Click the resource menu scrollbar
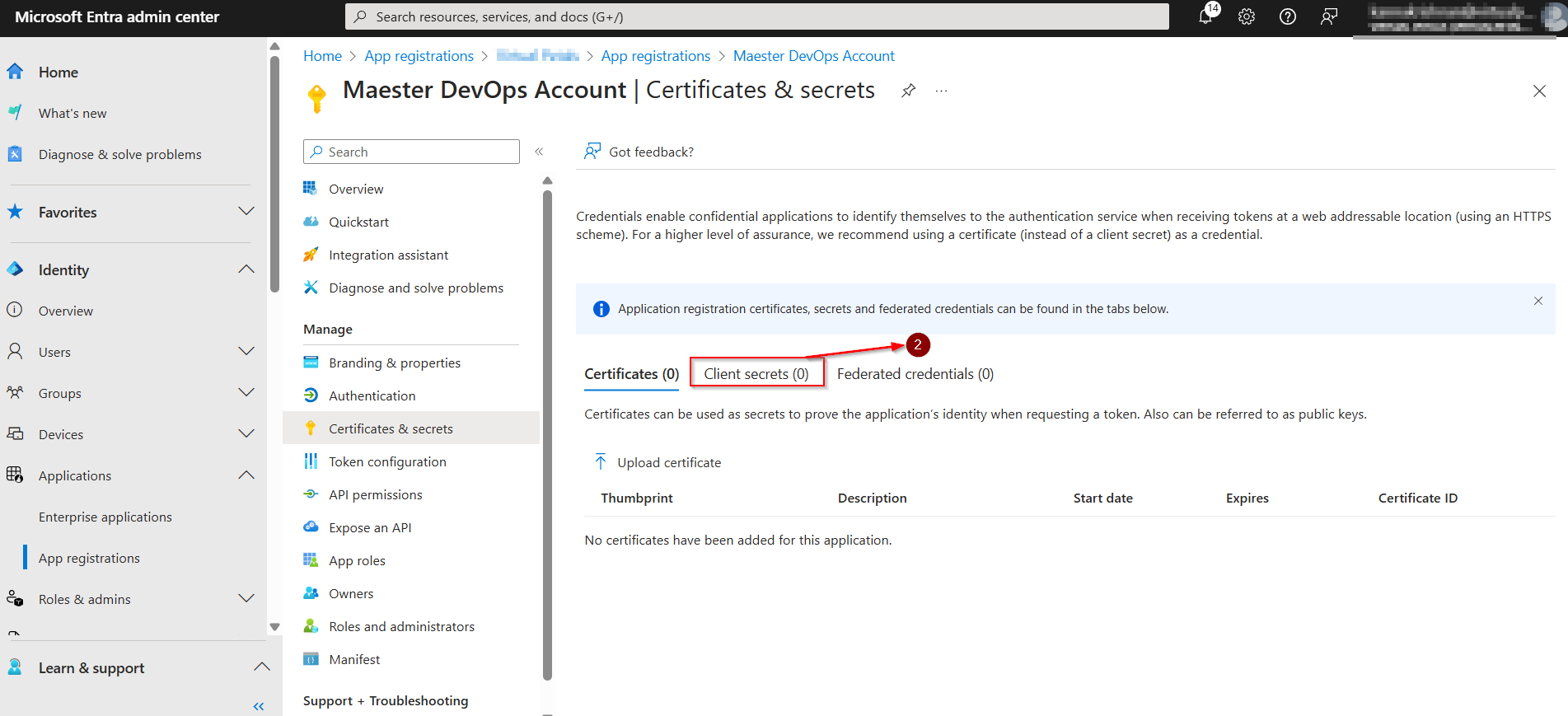 point(547,435)
